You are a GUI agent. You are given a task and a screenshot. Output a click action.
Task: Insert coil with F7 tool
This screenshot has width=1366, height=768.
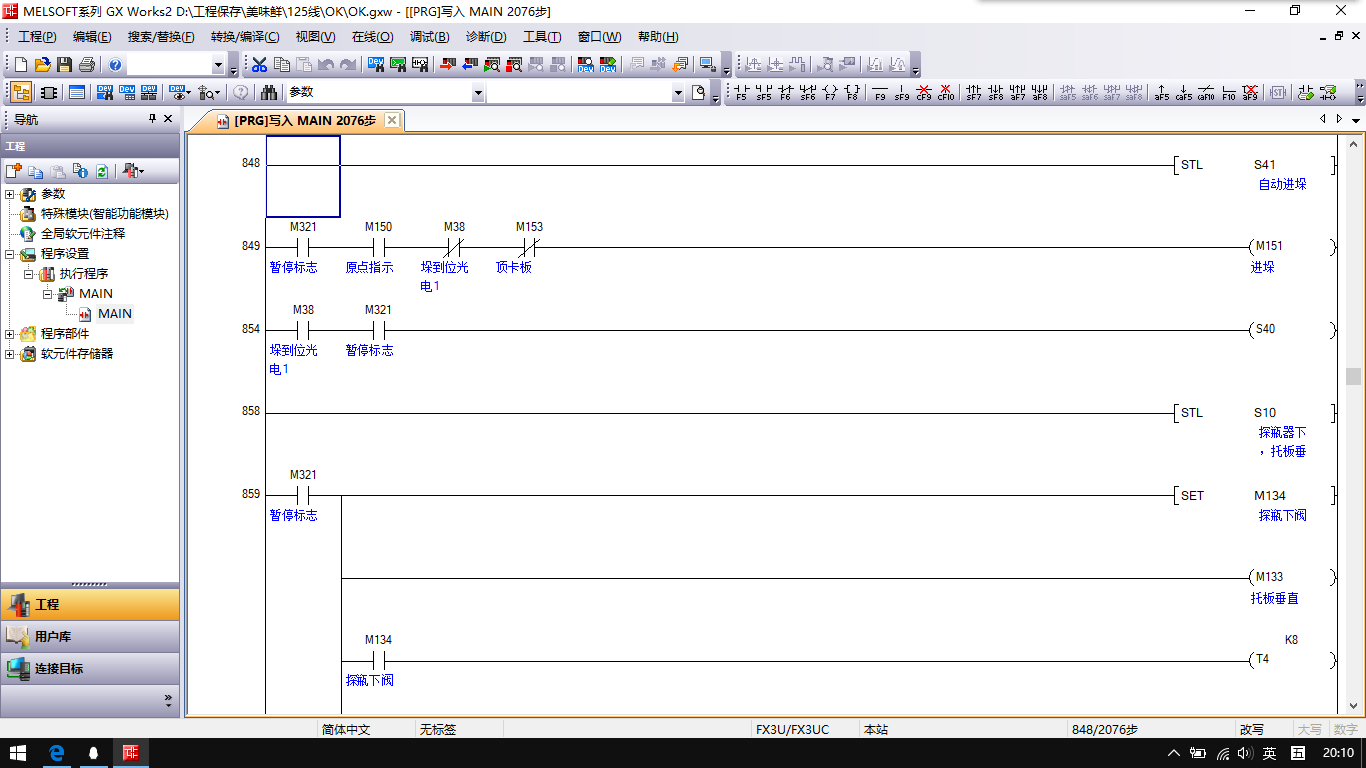(830, 93)
